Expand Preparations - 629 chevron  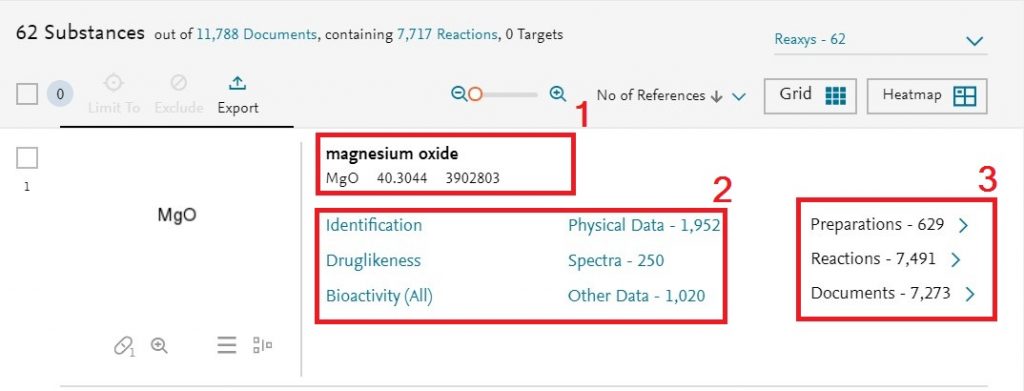[x=963, y=225]
